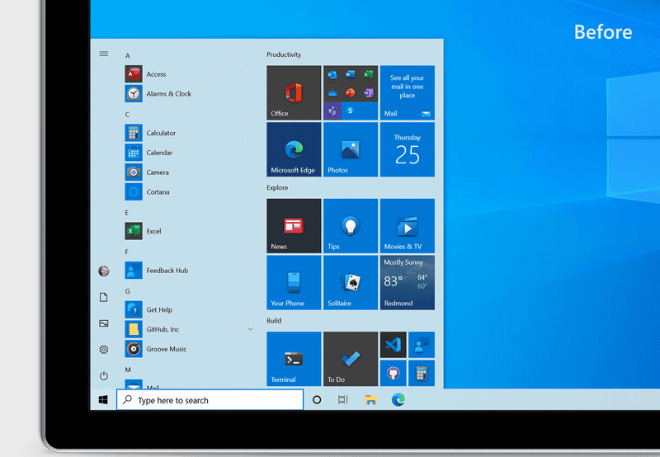Screen dimensions: 660x457
Task: Click the Type here to search box
Action: (210, 400)
